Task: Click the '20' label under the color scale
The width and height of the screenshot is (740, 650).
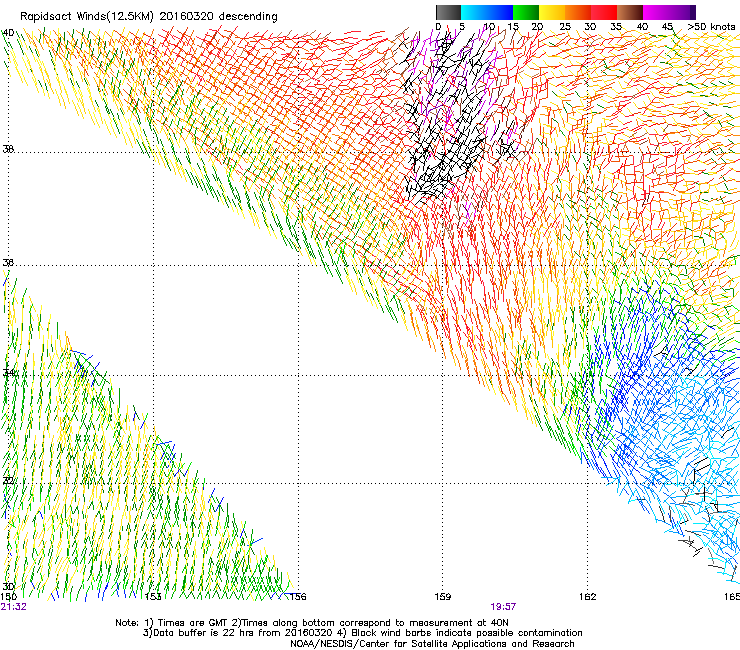Action: [537, 27]
